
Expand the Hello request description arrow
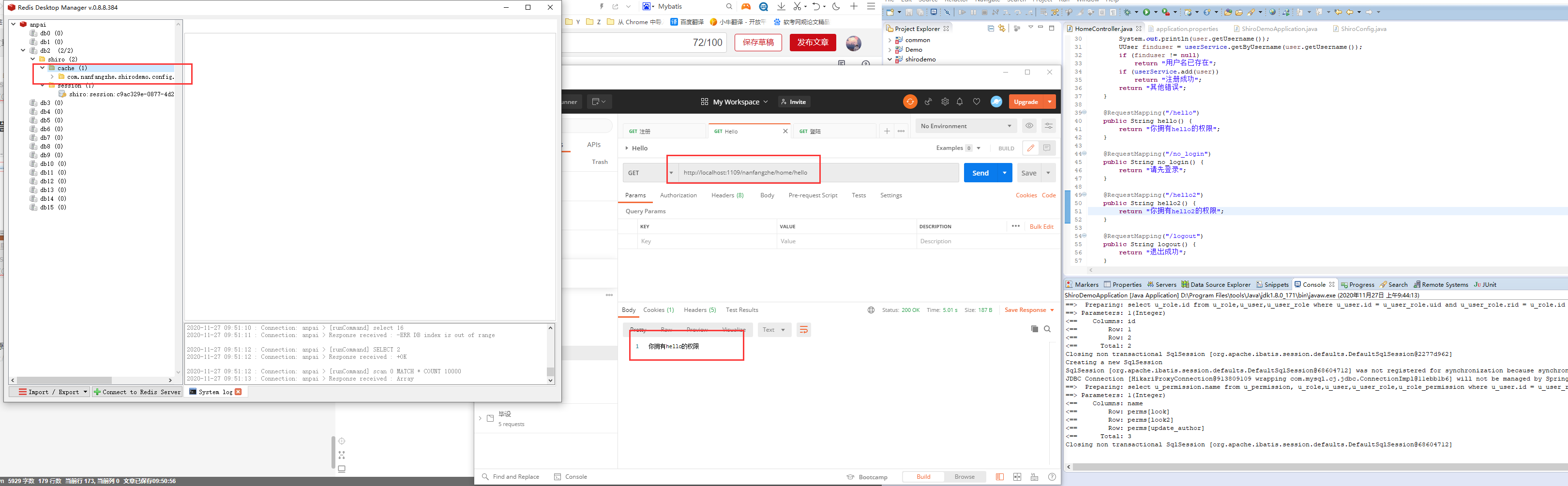tap(627, 148)
